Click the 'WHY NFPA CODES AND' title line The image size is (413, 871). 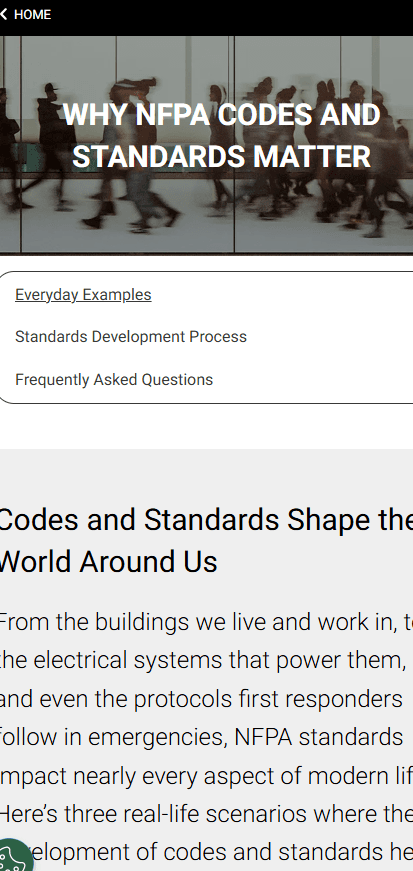click(221, 115)
